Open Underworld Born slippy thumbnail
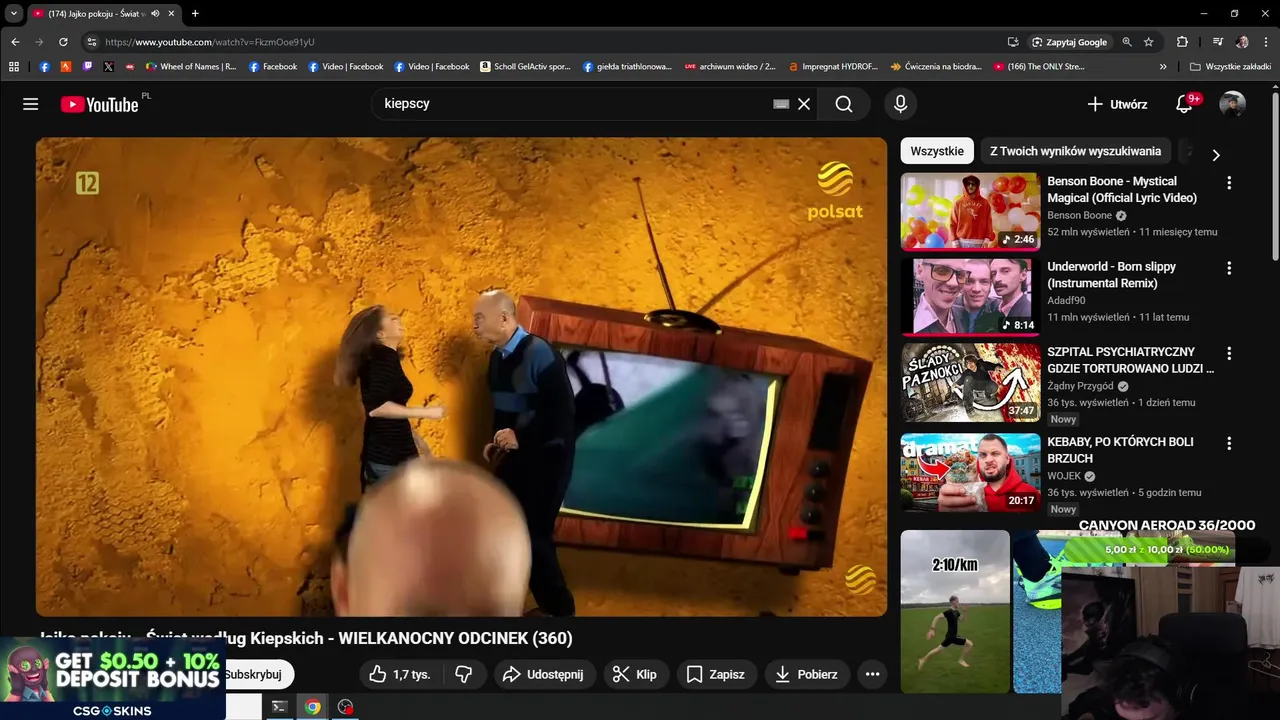The image size is (1280, 720). (x=970, y=297)
